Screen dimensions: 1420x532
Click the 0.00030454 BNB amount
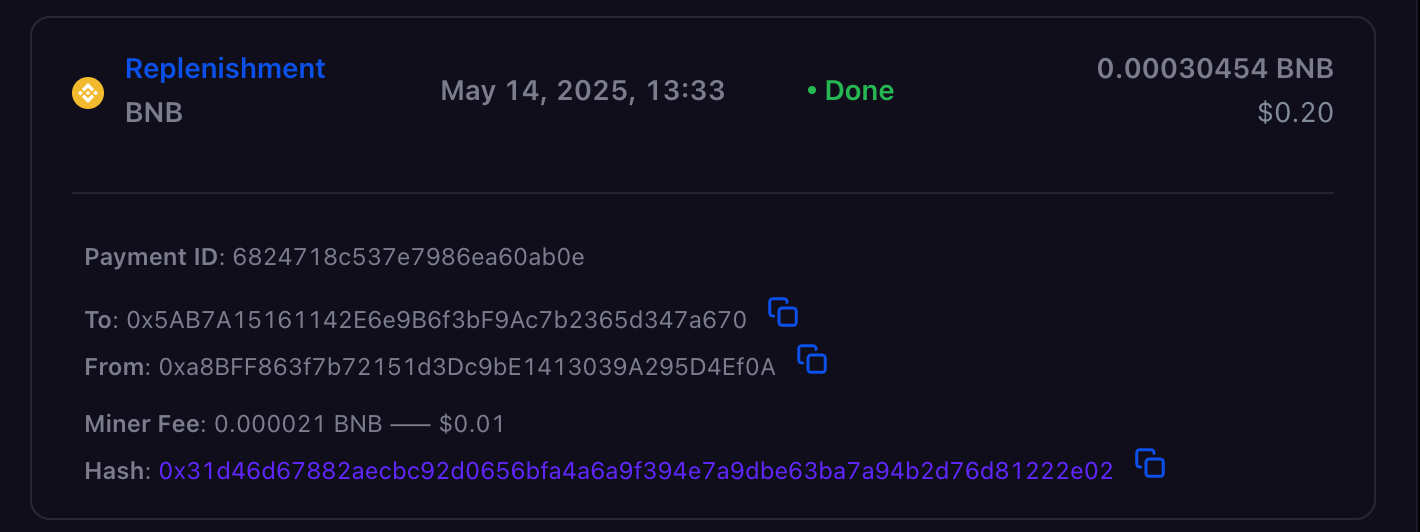[x=1215, y=69]
